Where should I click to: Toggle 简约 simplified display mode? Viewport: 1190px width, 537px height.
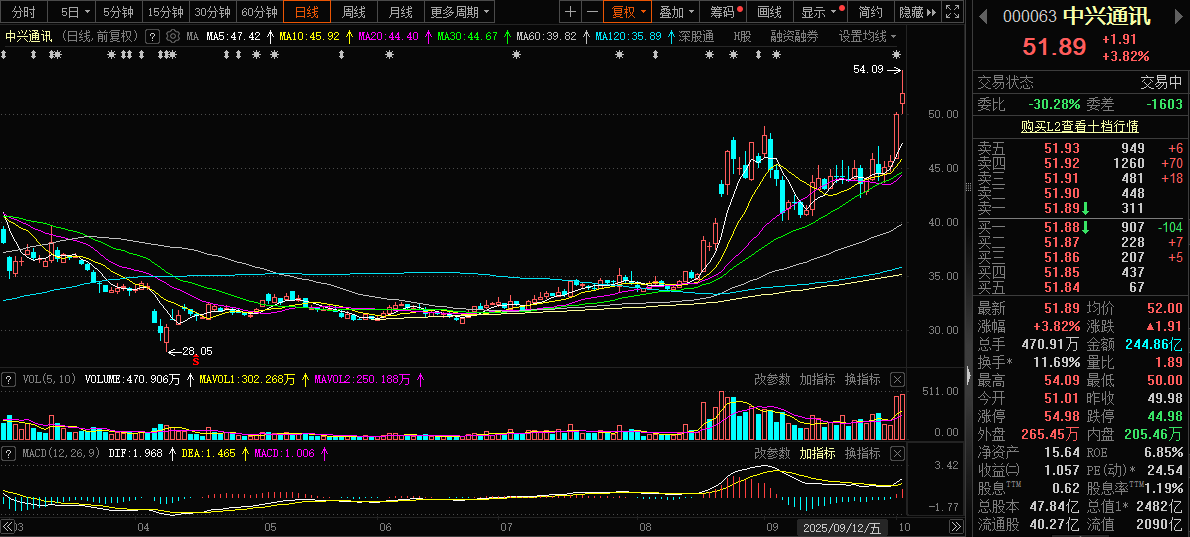pyautogui.click(x=870, y=11)
